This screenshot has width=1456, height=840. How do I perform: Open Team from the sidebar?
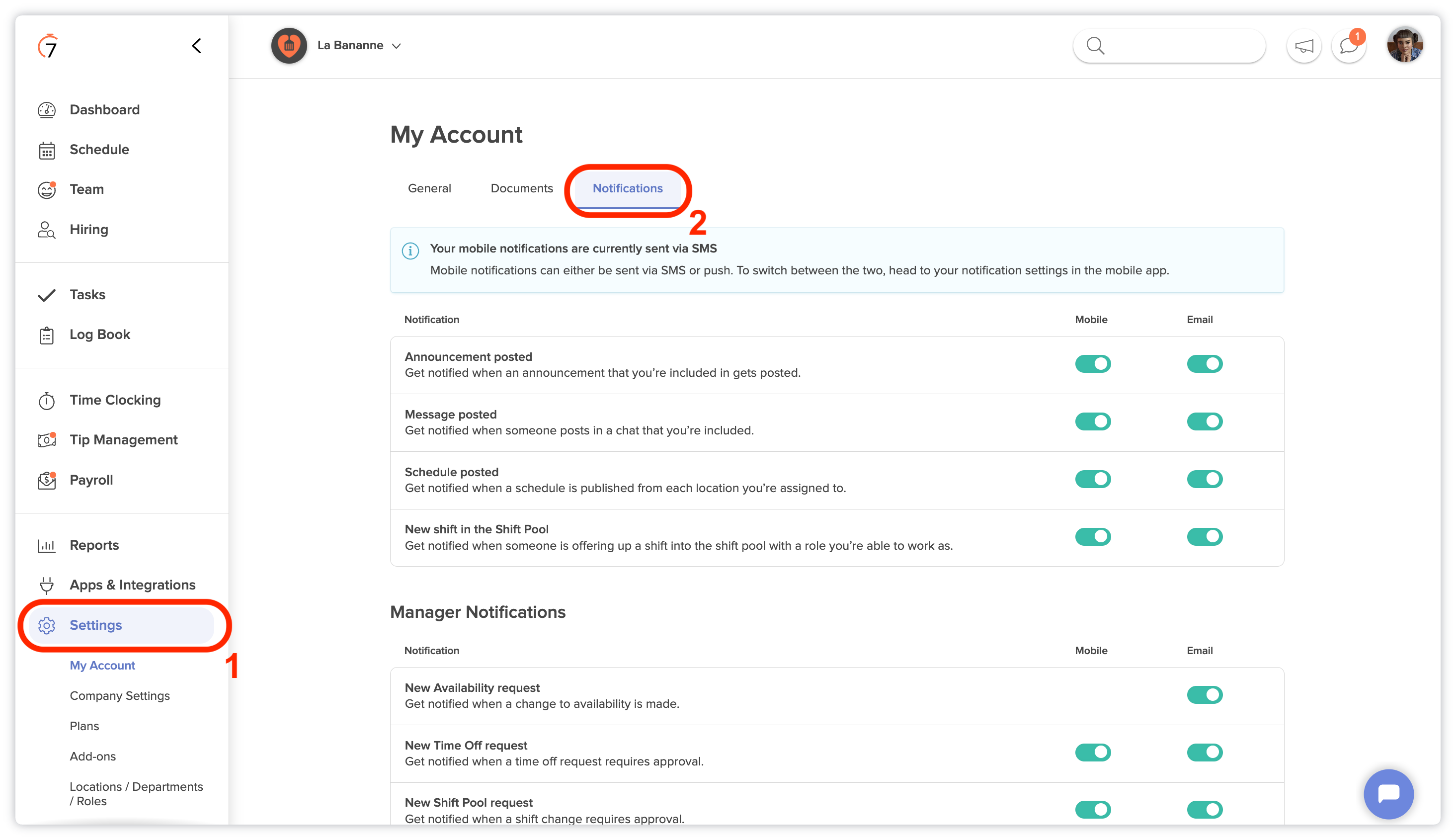pos(86,189)
